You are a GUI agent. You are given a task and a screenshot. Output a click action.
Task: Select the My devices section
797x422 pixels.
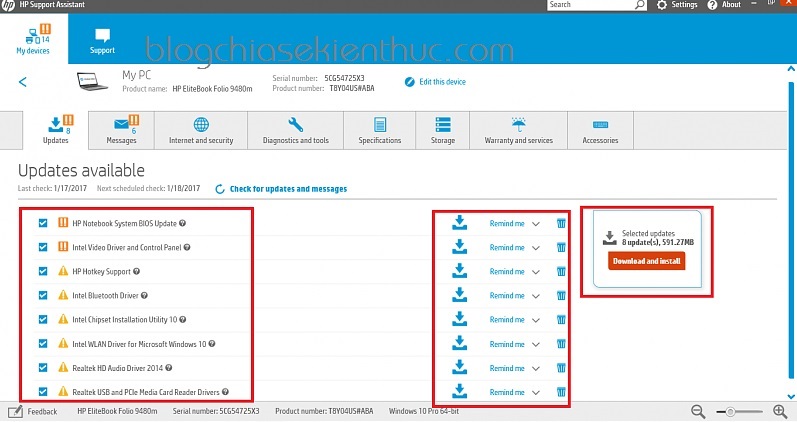click(x=34, y=39)
